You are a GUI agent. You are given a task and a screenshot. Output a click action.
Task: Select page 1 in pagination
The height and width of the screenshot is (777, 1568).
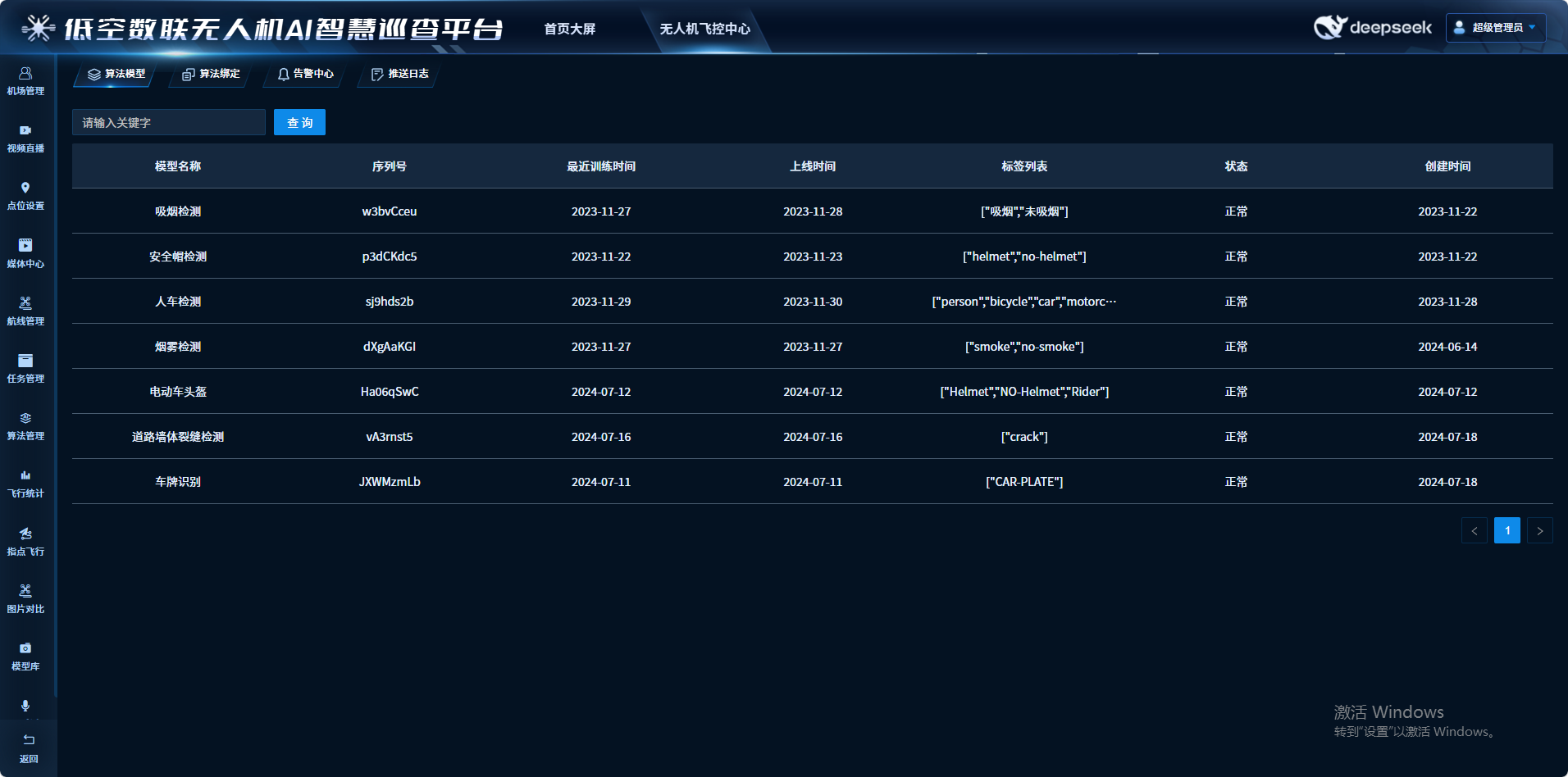pyautogui.click(x=1507, y=530)
